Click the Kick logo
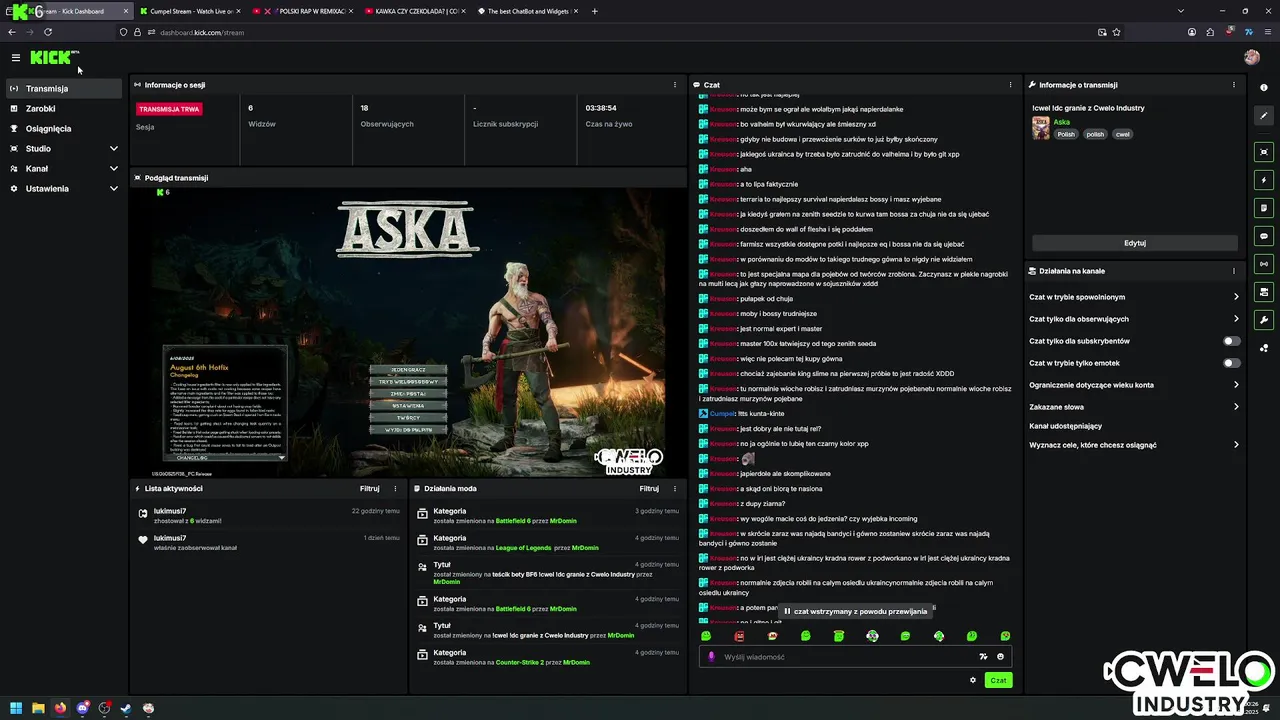 pyautogui.click(x=54, y=58)
